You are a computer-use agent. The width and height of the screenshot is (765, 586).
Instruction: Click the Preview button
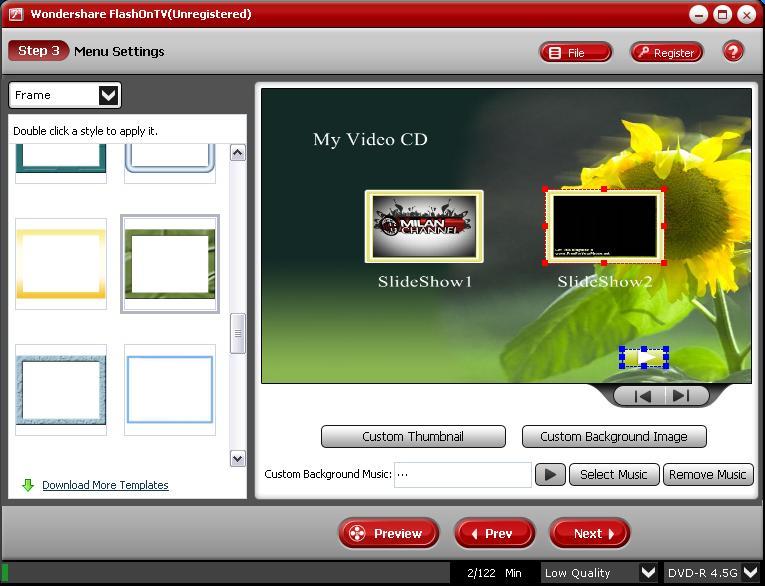coord(388,533)
